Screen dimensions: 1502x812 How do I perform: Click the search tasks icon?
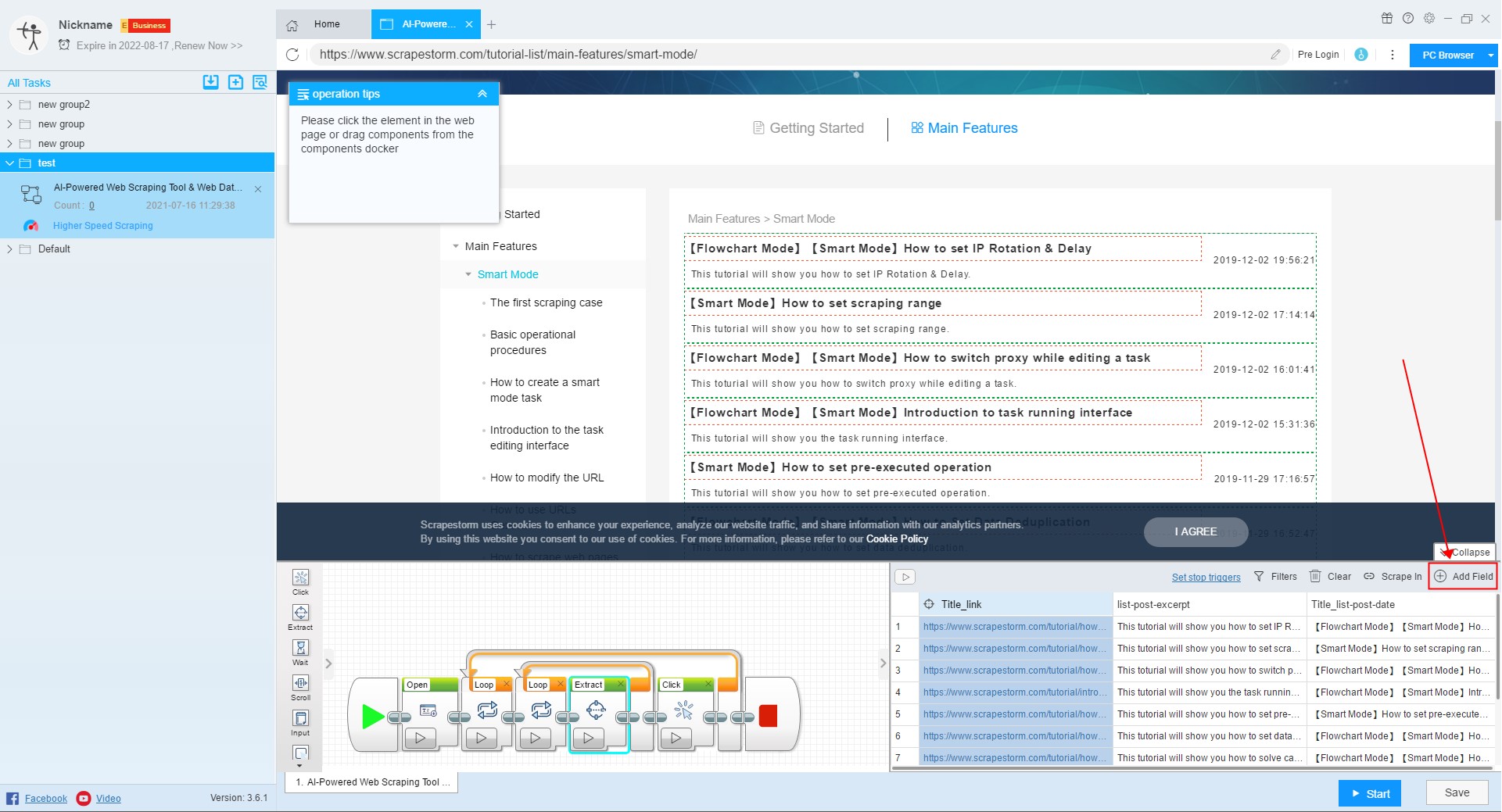click(260, 82)
